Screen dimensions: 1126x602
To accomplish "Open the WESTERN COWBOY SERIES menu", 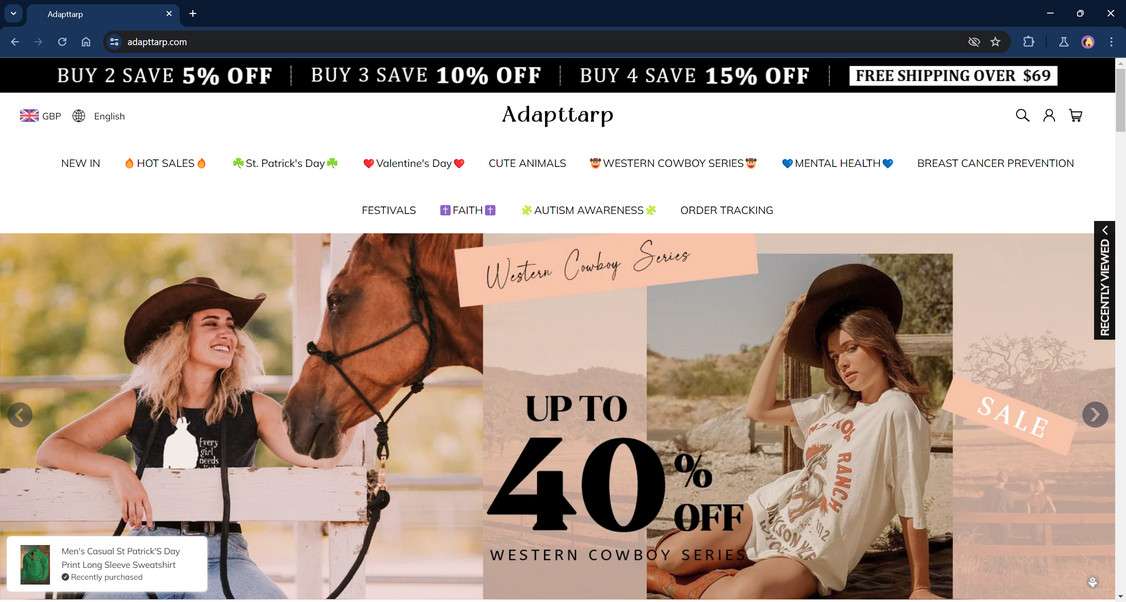I will (674, 163).
